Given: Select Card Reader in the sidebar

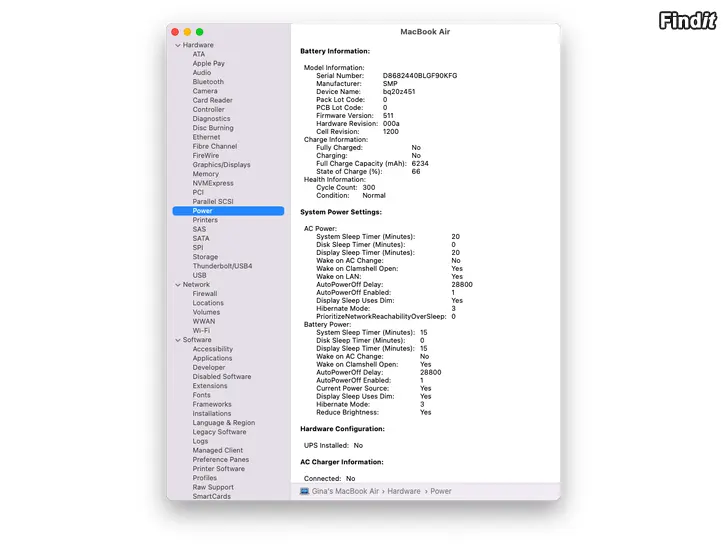Looking at the screenshot, I should pos(213,100).
